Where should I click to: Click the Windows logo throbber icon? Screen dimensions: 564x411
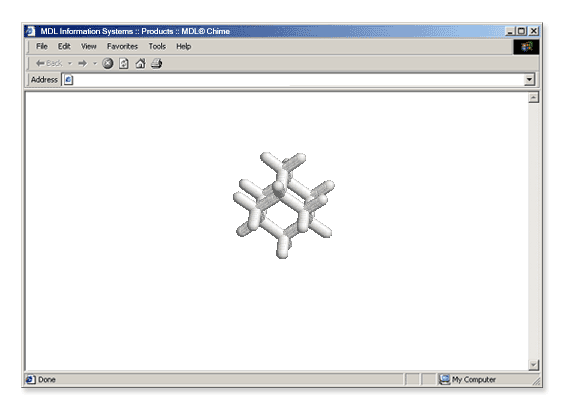[526, 47]
